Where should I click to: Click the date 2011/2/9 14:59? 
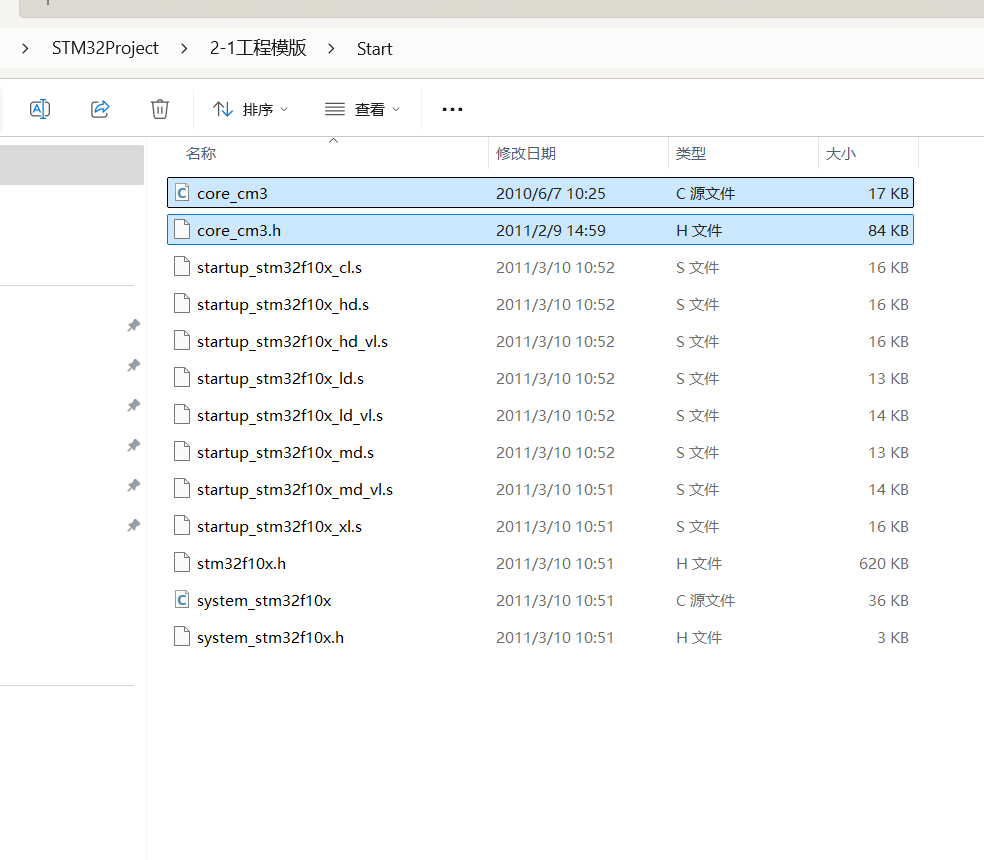550,230
